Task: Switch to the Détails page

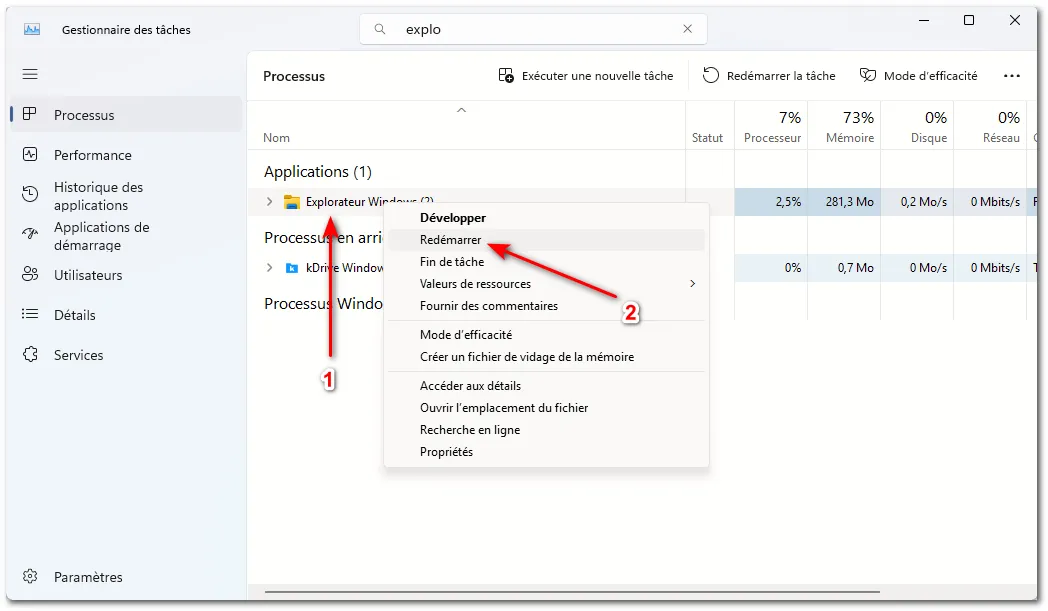Action: tap(126, 315)
